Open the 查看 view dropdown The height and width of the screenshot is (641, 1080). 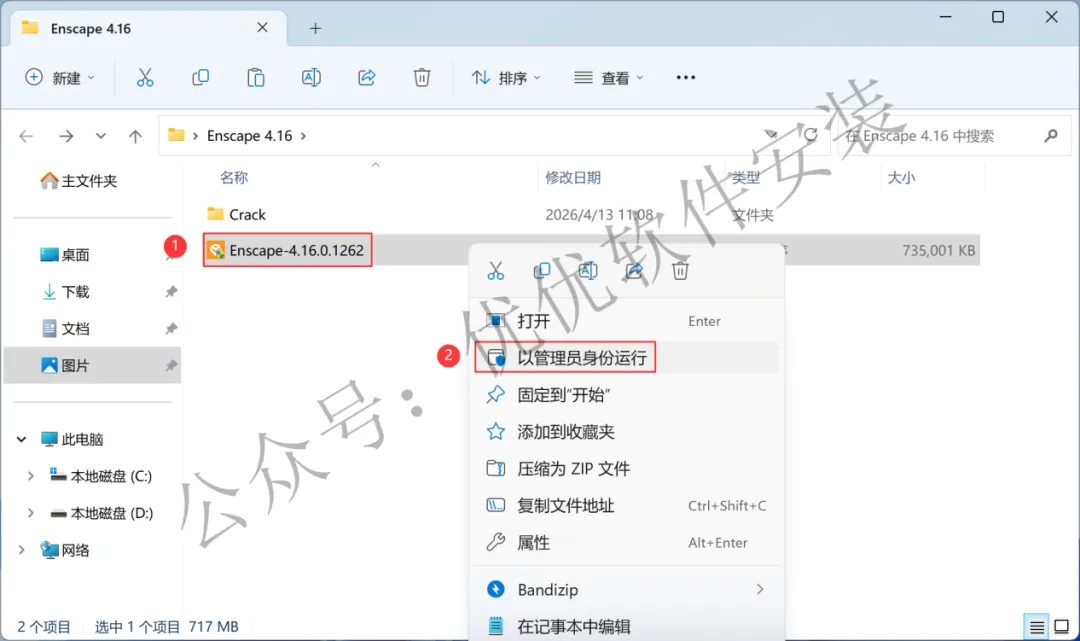pyautogui.click(x=608, y=78)
